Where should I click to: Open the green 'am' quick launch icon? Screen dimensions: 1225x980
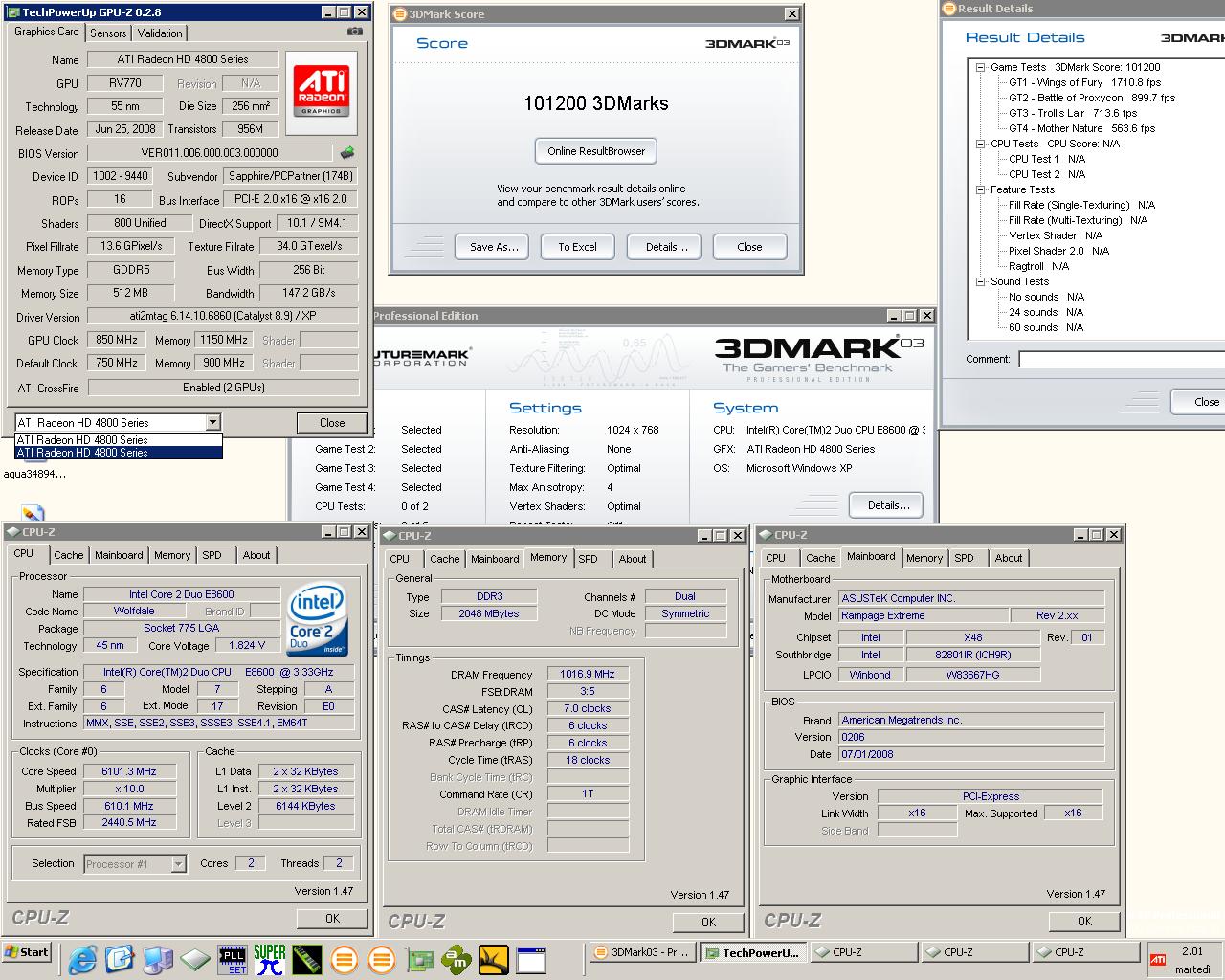457,959
